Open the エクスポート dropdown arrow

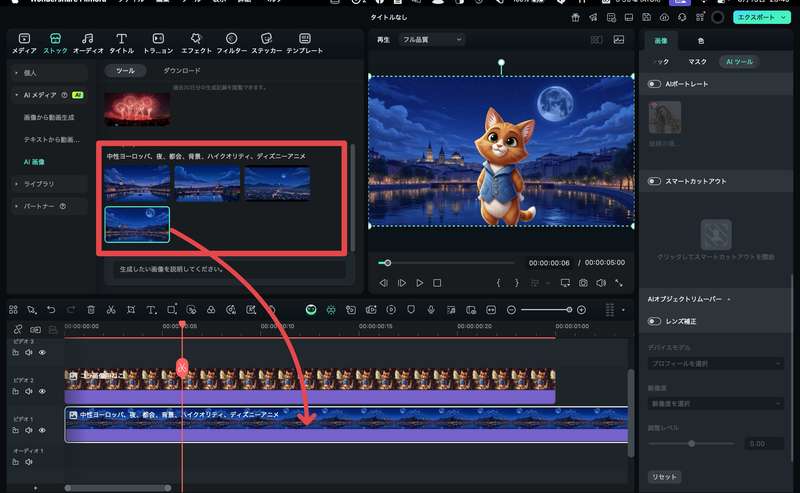pos(783,17)
